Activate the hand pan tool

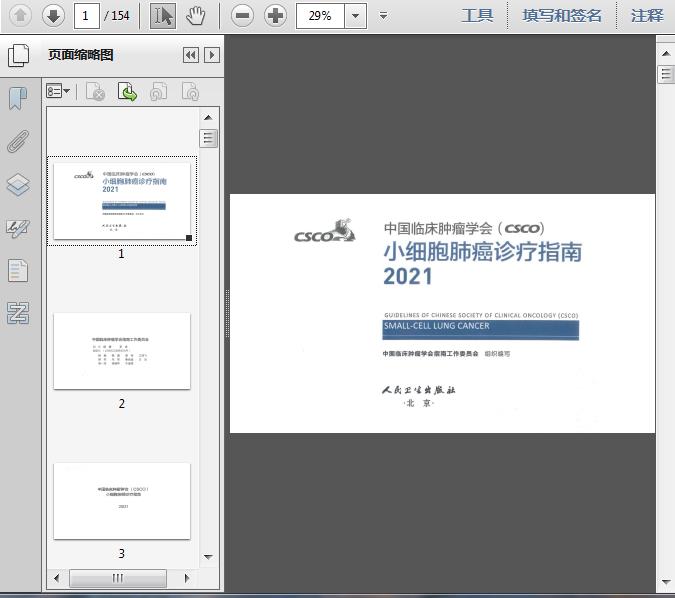click(195, 16)
